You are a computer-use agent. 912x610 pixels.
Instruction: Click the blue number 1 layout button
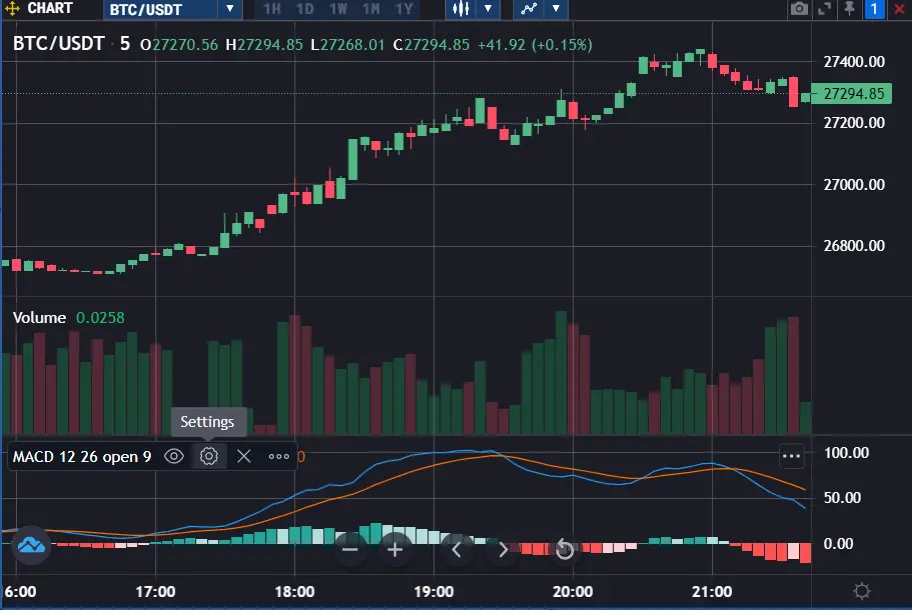pyautogui.click(x=874, y=9)
